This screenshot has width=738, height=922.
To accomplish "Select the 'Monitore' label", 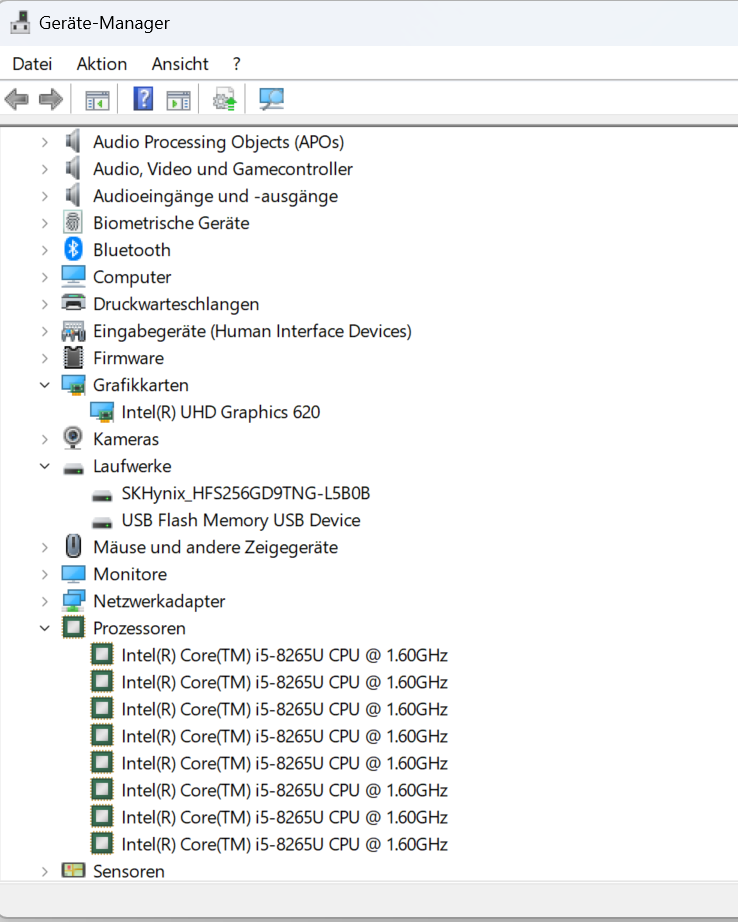I will click(x=130, y=574).
